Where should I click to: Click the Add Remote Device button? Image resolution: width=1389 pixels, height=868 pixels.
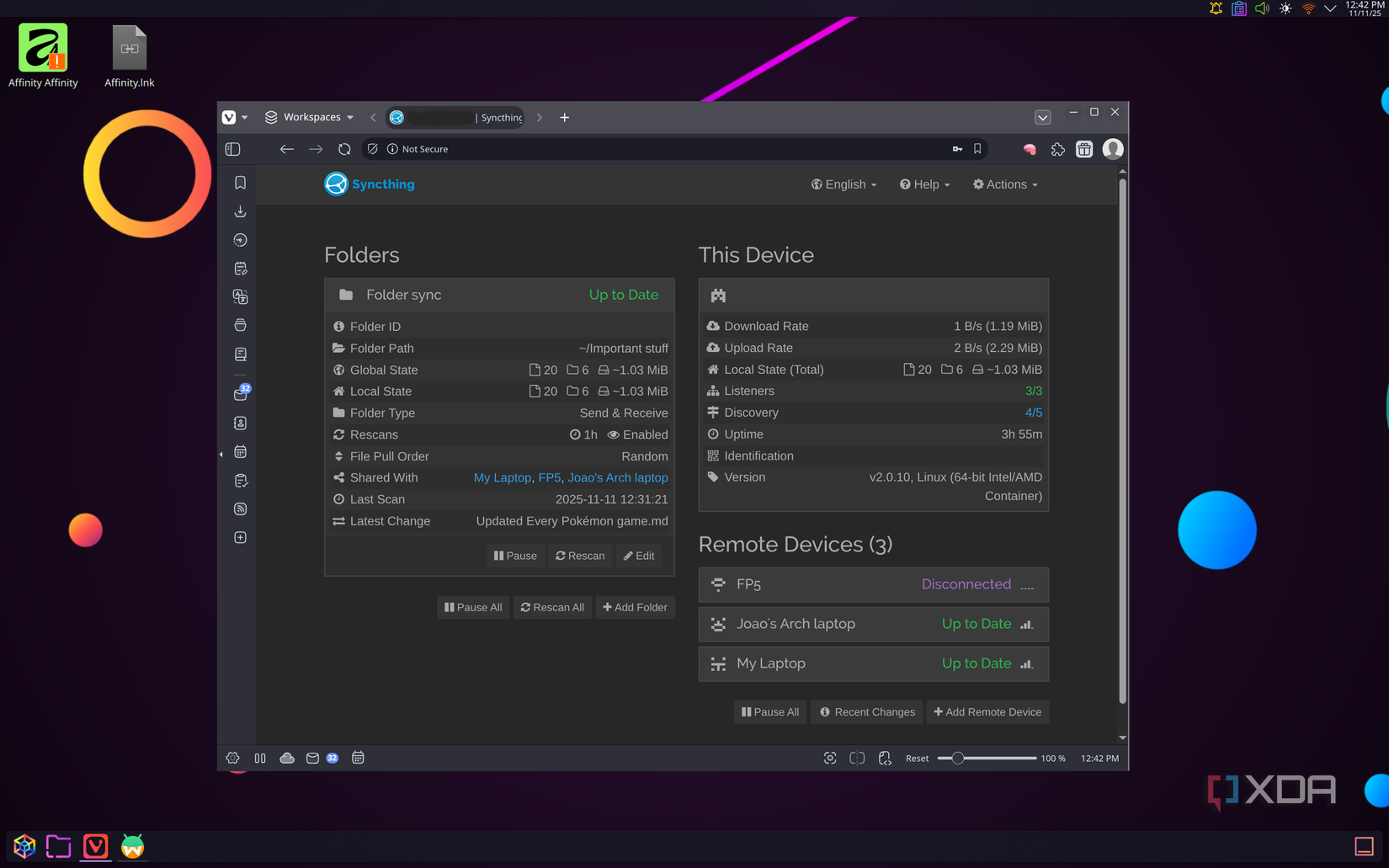[x=987, y=712]
